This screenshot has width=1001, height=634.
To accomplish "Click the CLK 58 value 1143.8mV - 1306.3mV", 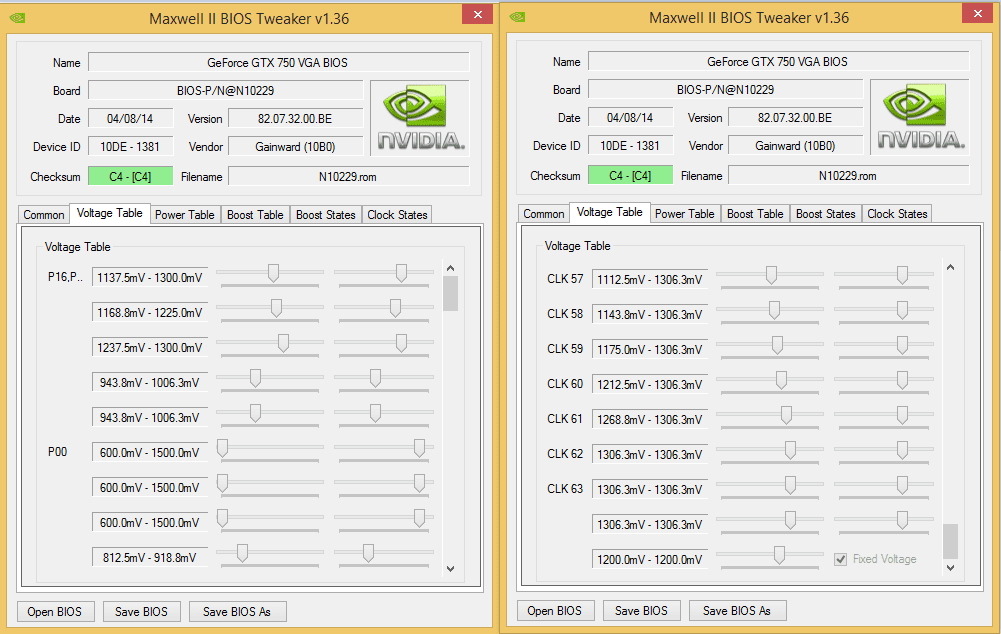I will (650, 315).
